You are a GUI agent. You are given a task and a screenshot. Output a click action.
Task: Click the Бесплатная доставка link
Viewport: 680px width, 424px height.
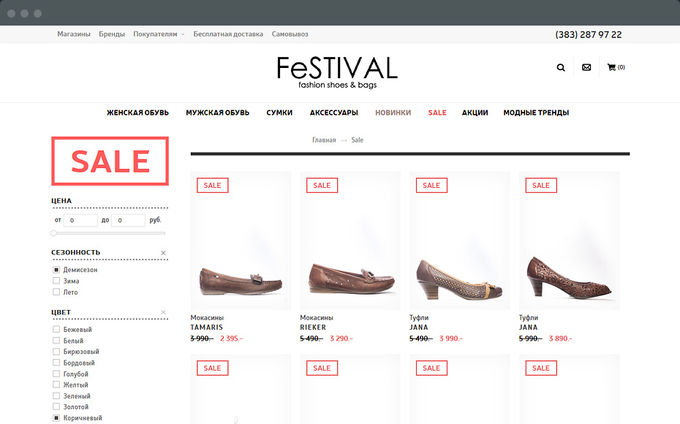[228, 34]
